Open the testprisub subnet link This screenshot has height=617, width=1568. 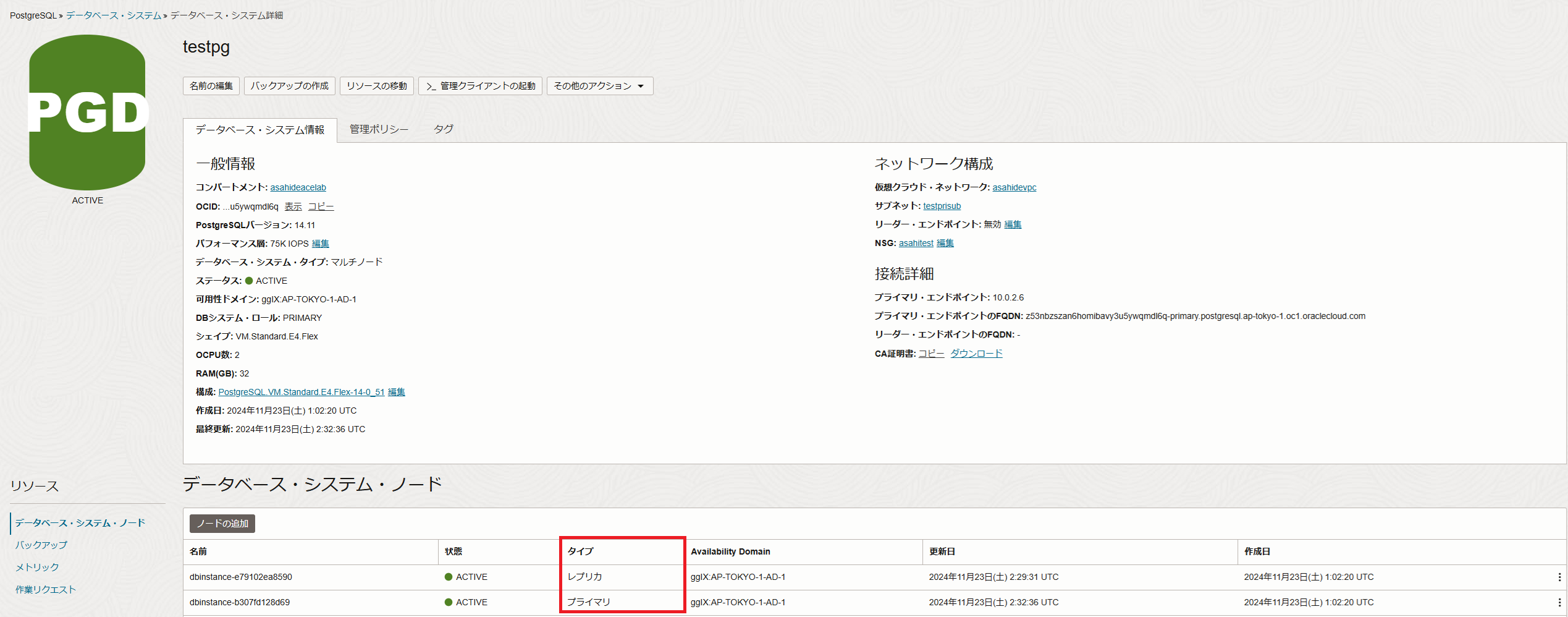click(x=942, y=206)
